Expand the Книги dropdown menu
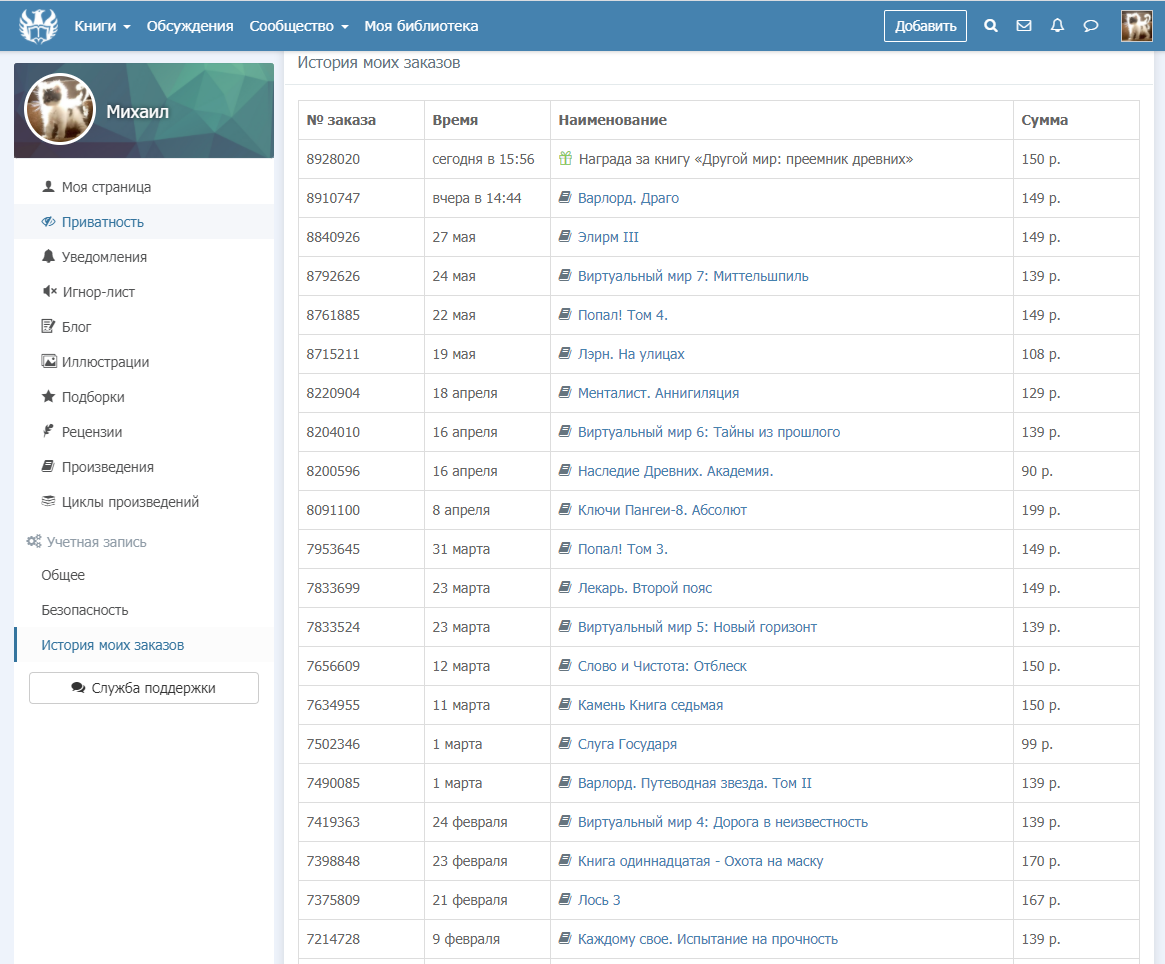 point(102,26)
